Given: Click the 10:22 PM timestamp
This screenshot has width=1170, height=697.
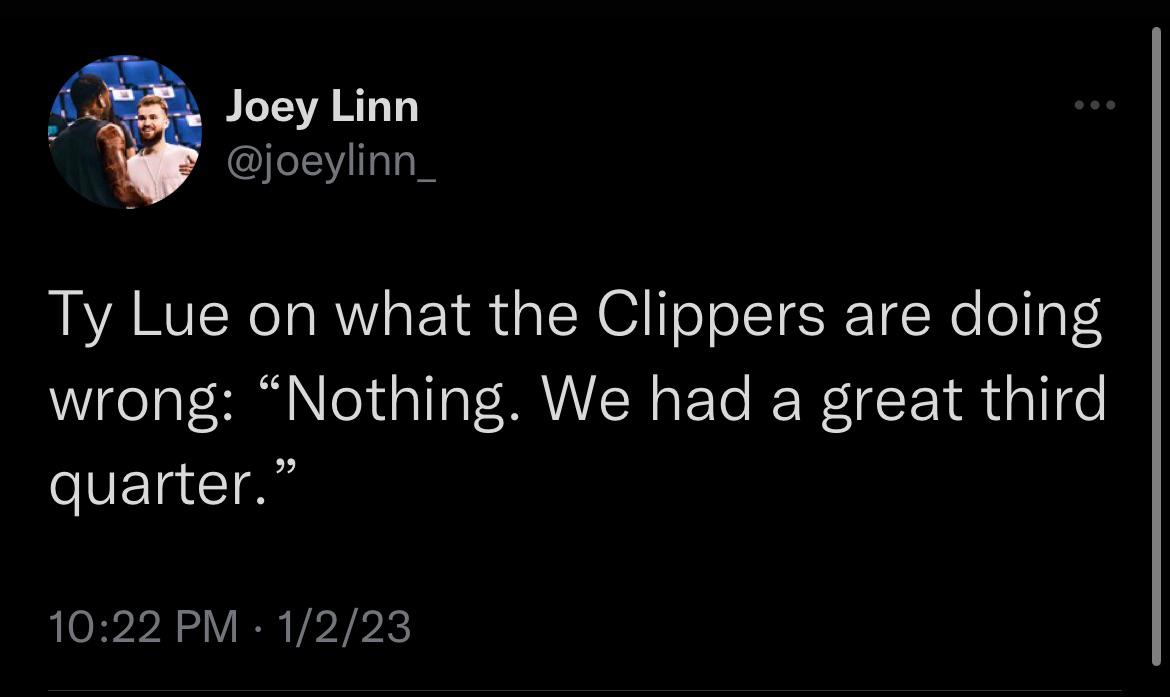Looking at the screenshot, I should [x=144, y=627].
